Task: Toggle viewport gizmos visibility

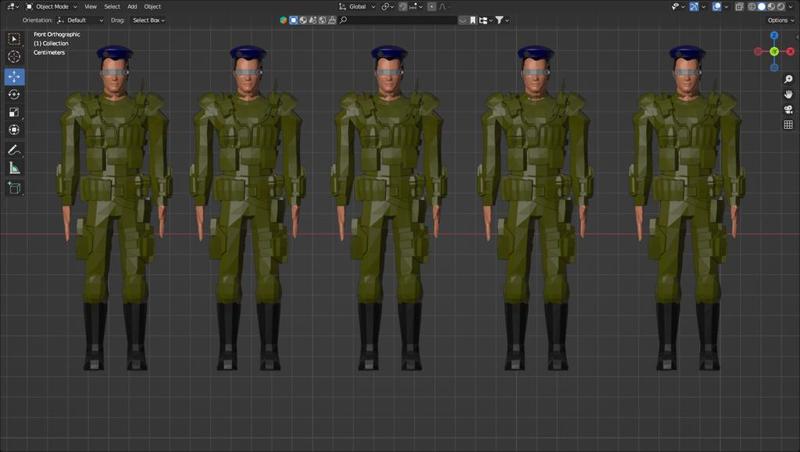Action: click(x=694, y=7)
